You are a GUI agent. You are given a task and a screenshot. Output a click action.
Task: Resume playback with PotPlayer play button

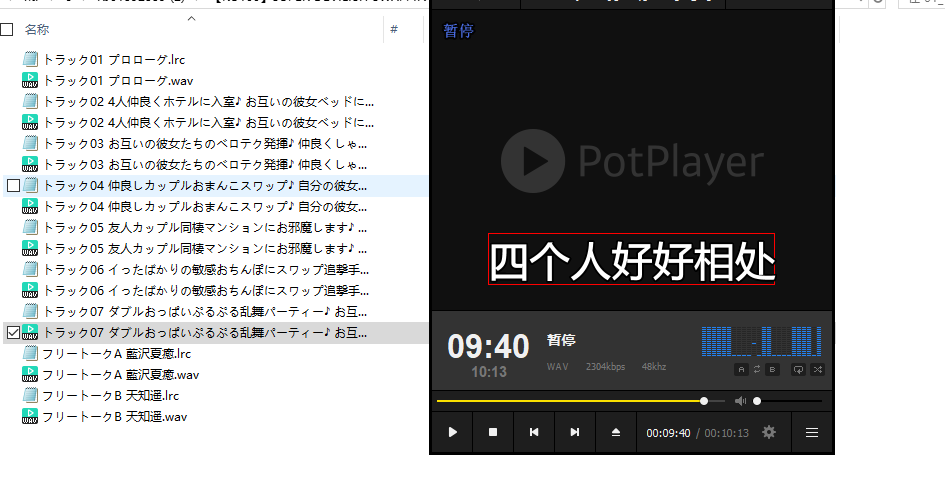[x=453, y=432]
